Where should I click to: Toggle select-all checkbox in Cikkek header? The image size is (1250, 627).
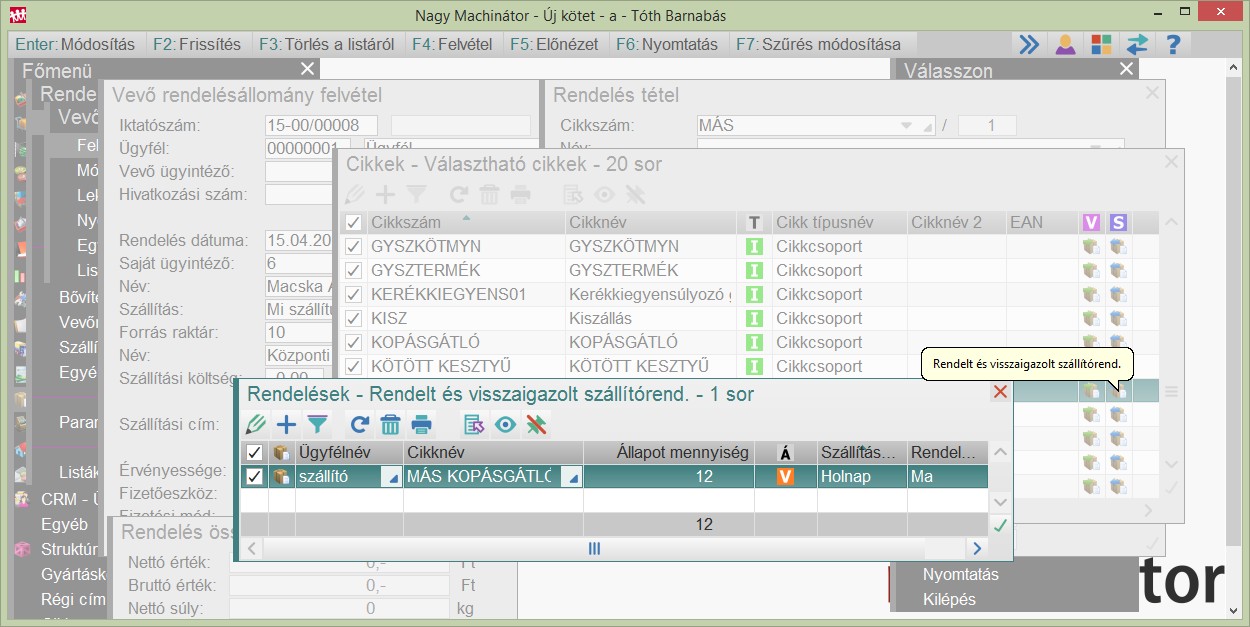click(x=353, y=222)
